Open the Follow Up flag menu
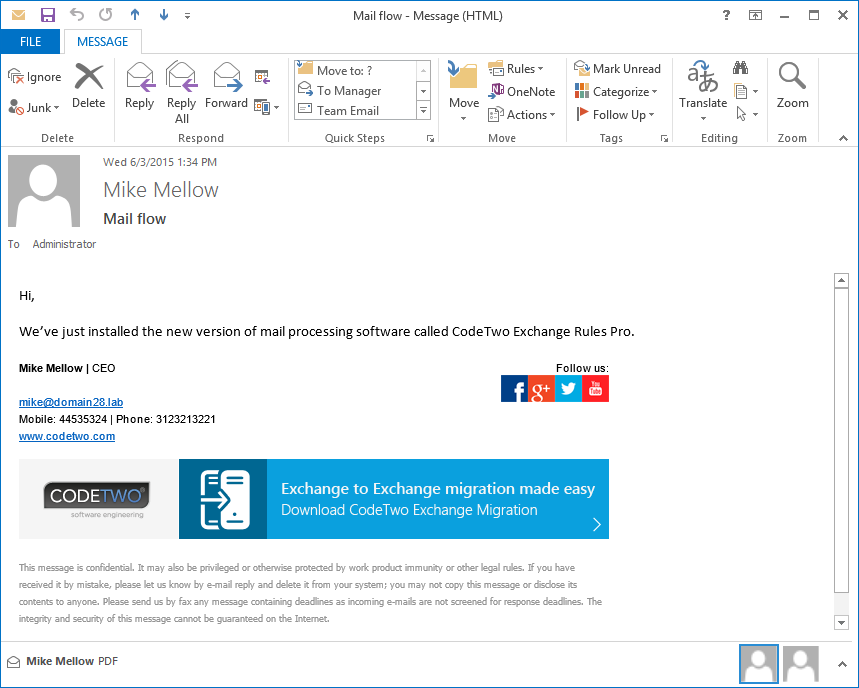Image resolution: width=859 pixels, height=688 pixels. (x=615, y=114)
